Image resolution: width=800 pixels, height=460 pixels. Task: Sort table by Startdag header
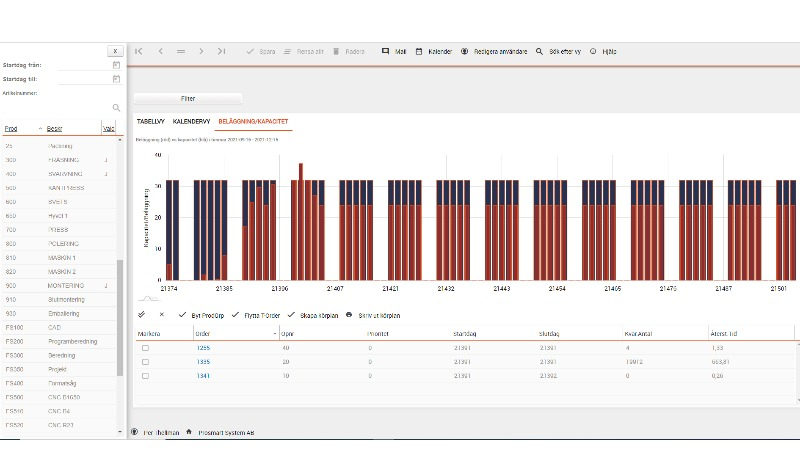click(464, 334)
